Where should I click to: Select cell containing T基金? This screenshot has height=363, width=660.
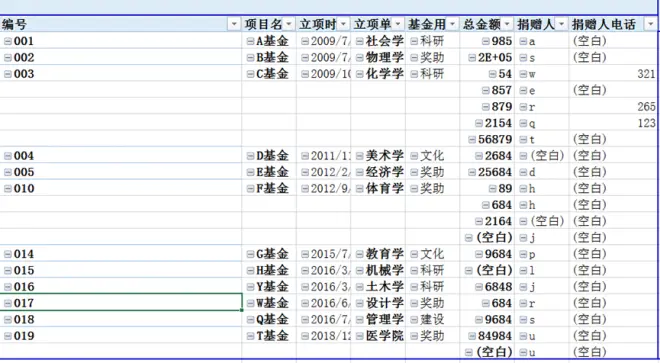pyautogui.click(x=269, y=336)
